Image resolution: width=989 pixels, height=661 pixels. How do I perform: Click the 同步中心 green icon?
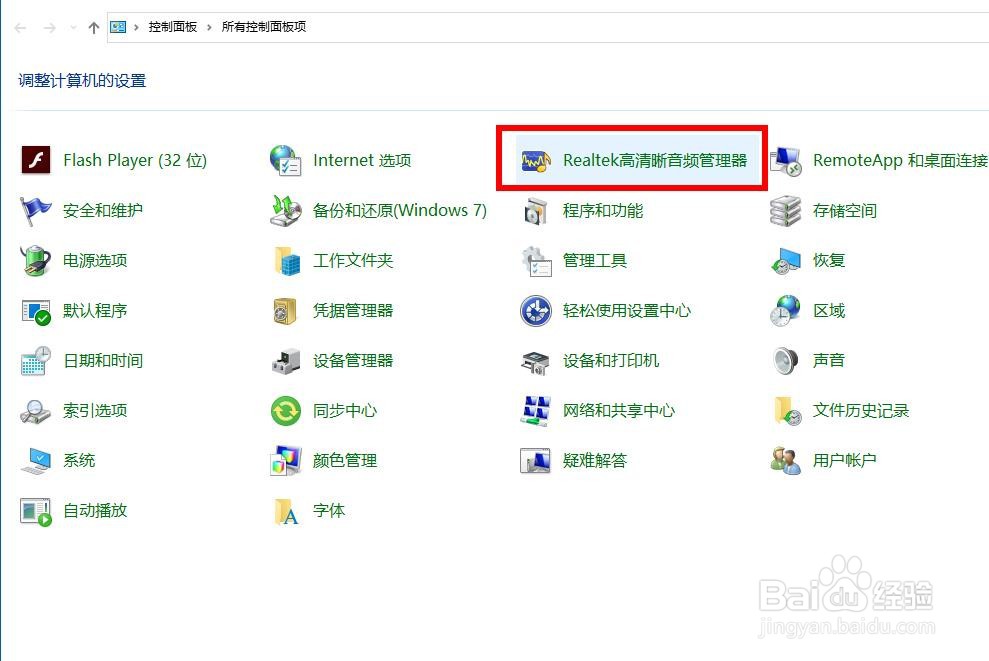[286, 411]
